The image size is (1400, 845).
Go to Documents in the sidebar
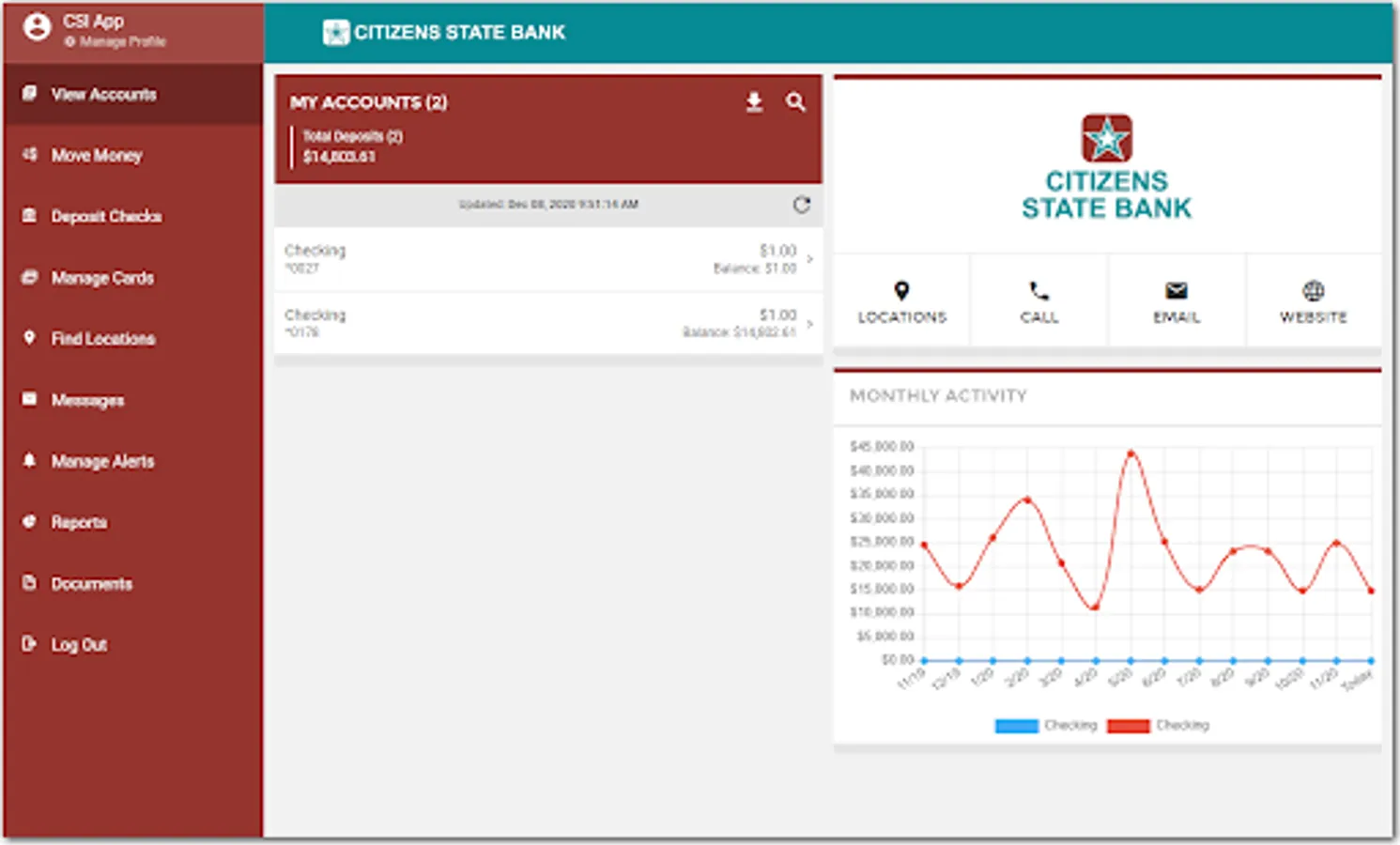tap(132, 583)
